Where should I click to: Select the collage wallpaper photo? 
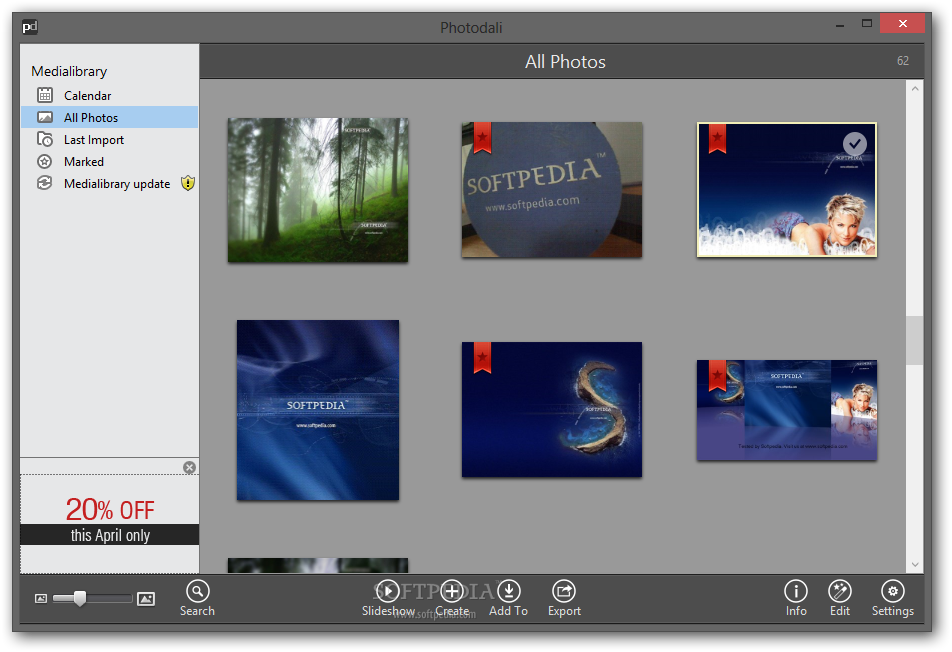[787, 410]
